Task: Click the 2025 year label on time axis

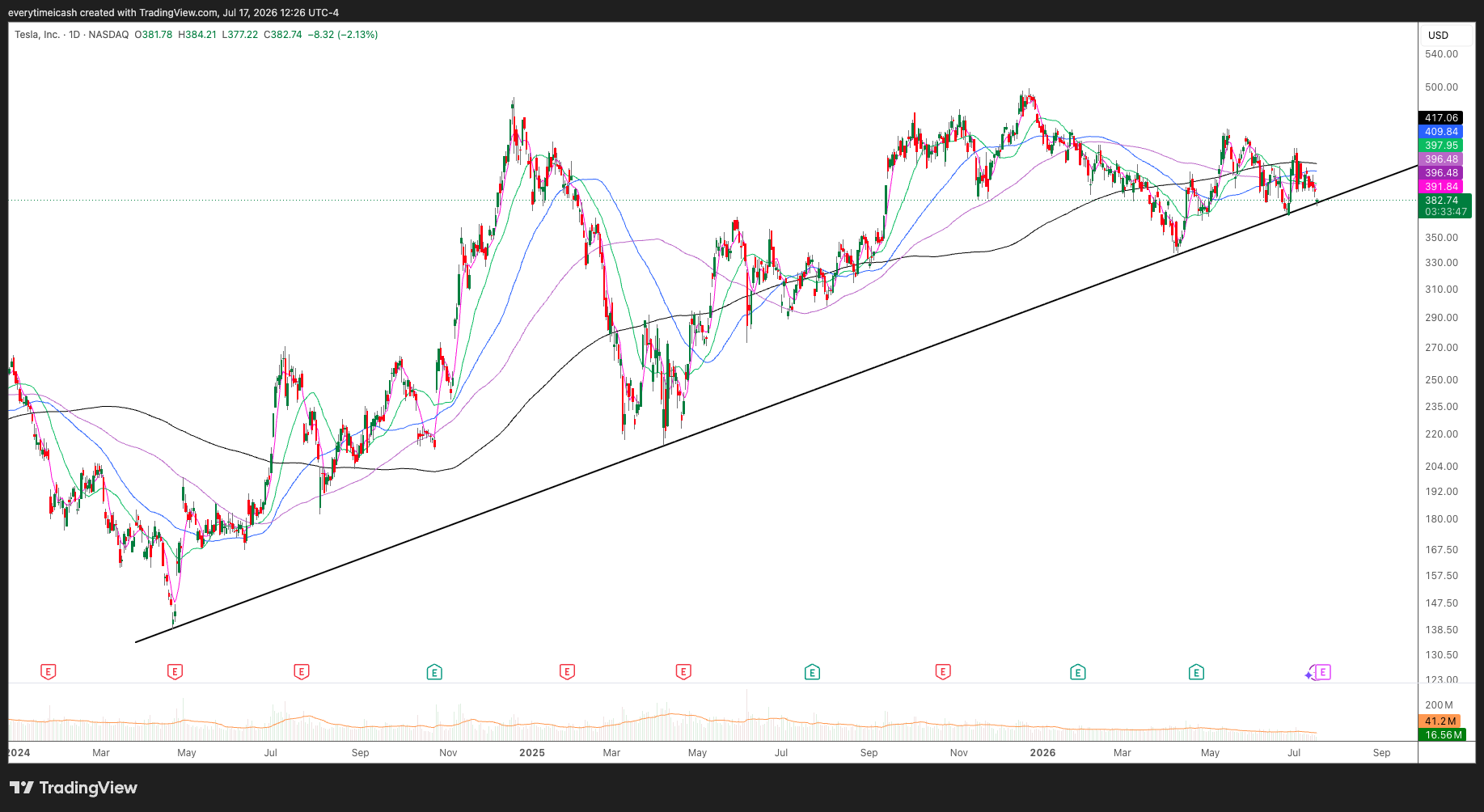Action: pos(532,753)
